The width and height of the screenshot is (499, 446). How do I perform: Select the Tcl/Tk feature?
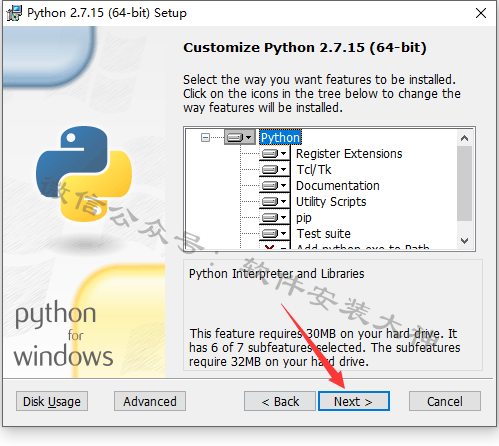point(314,170)
